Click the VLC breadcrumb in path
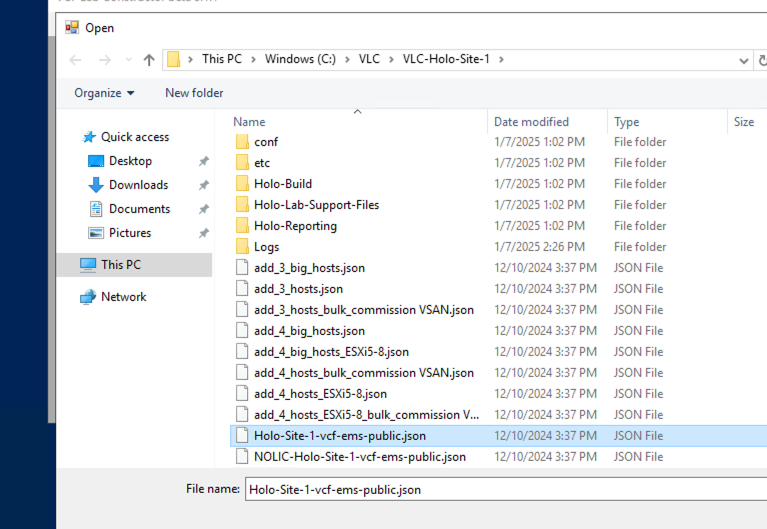Image resolution: width=767 pixels, height=529 pixels. (369, 59)
